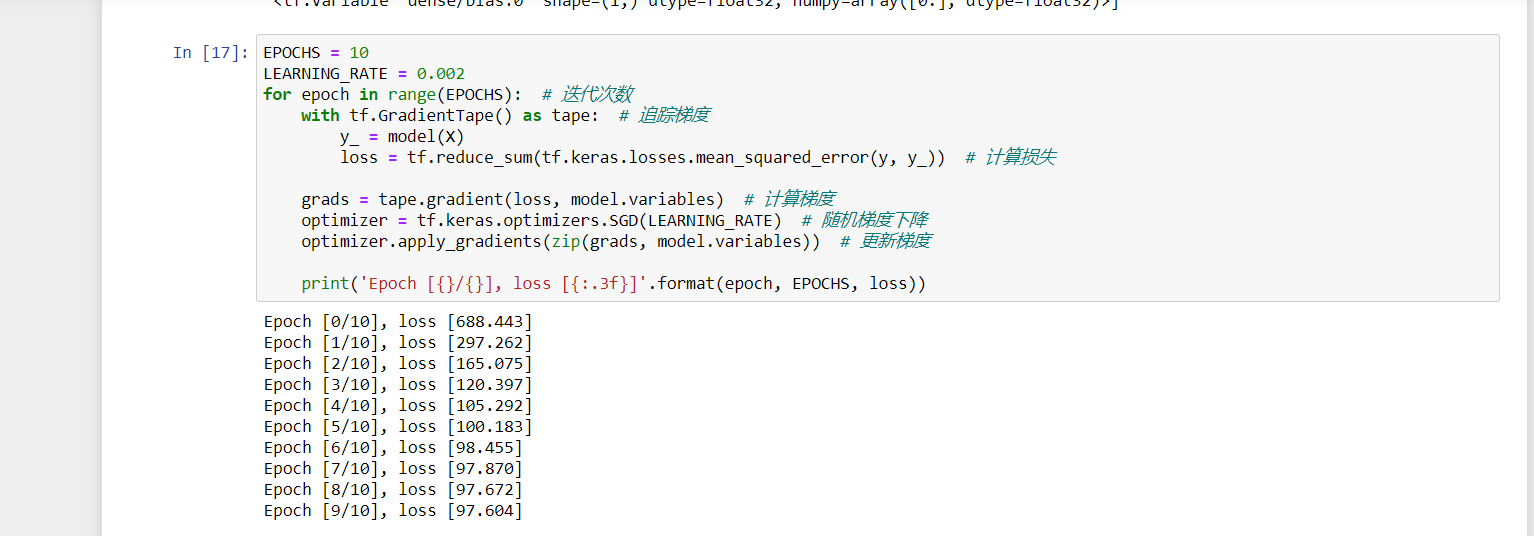
Task: Click the EPOCHS = 10 code line
Action: [316, 53]
